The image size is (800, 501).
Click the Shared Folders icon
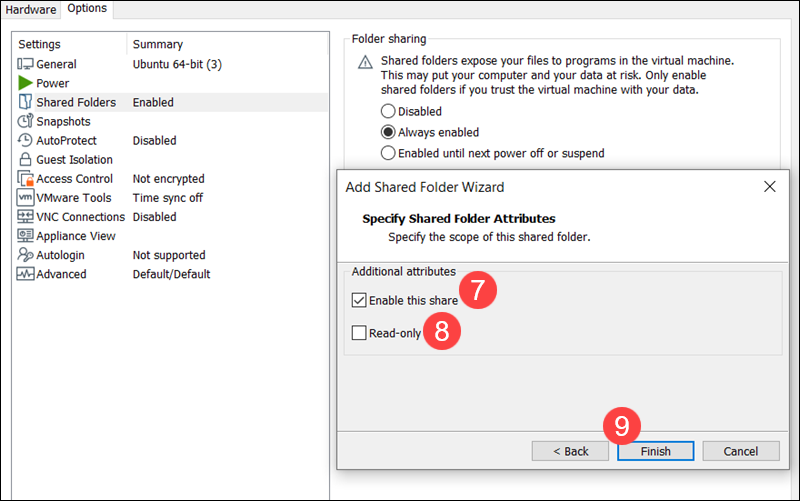coord(26,102)
